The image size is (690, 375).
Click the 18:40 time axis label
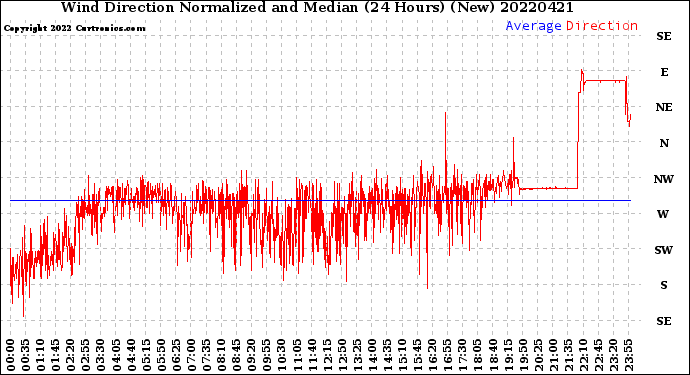(493, 354)
